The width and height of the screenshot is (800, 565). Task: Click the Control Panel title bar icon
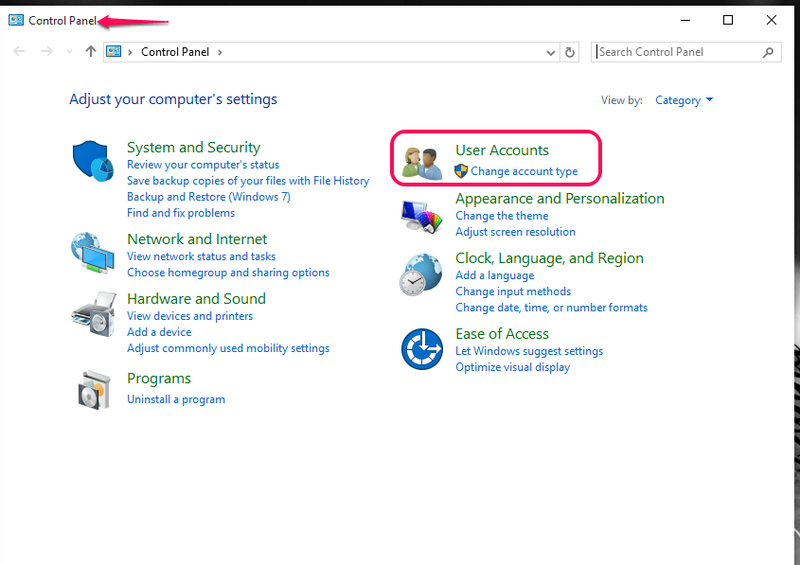click(x=16, y=20)
